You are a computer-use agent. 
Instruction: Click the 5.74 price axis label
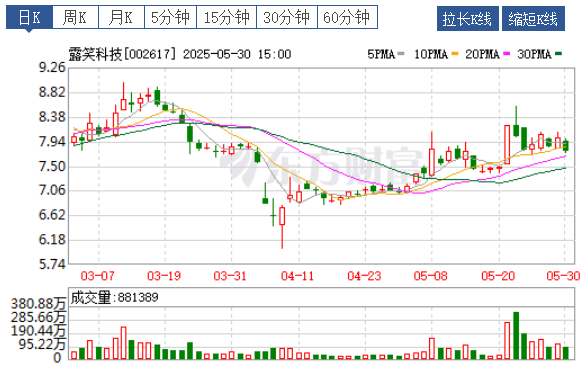coord(52,264)
